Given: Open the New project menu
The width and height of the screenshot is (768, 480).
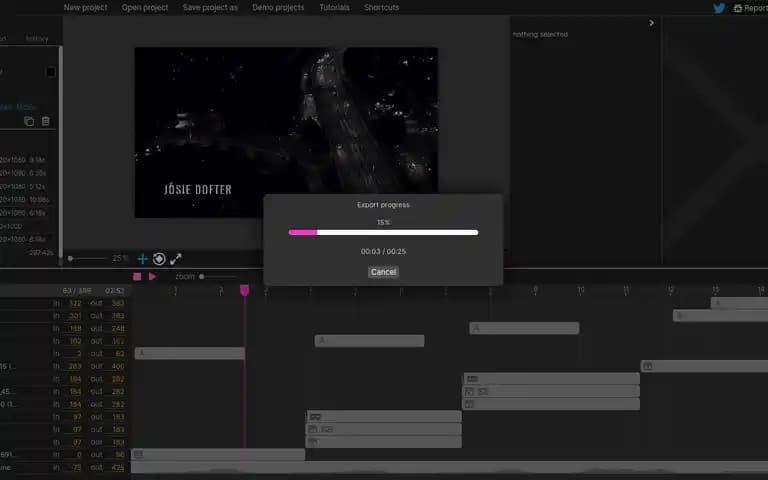Looking at the screenshot, I should pyautogui.click(x=85, y=7).
